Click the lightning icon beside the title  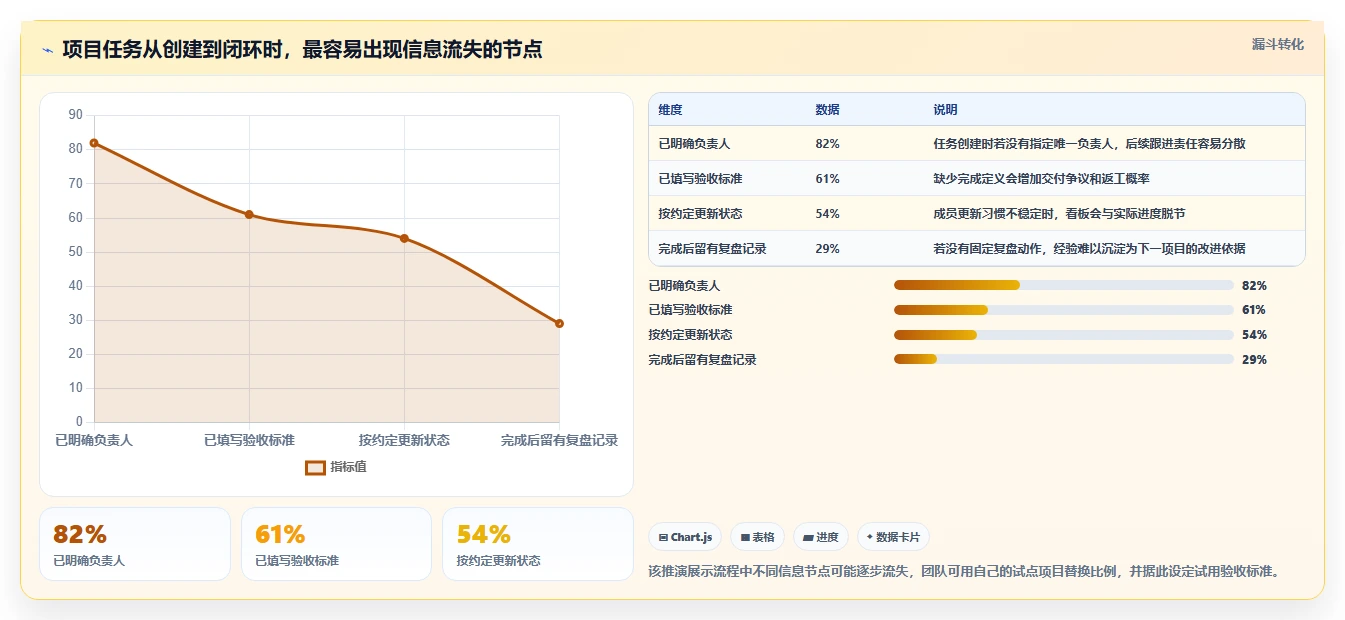[x=47, y=50]
